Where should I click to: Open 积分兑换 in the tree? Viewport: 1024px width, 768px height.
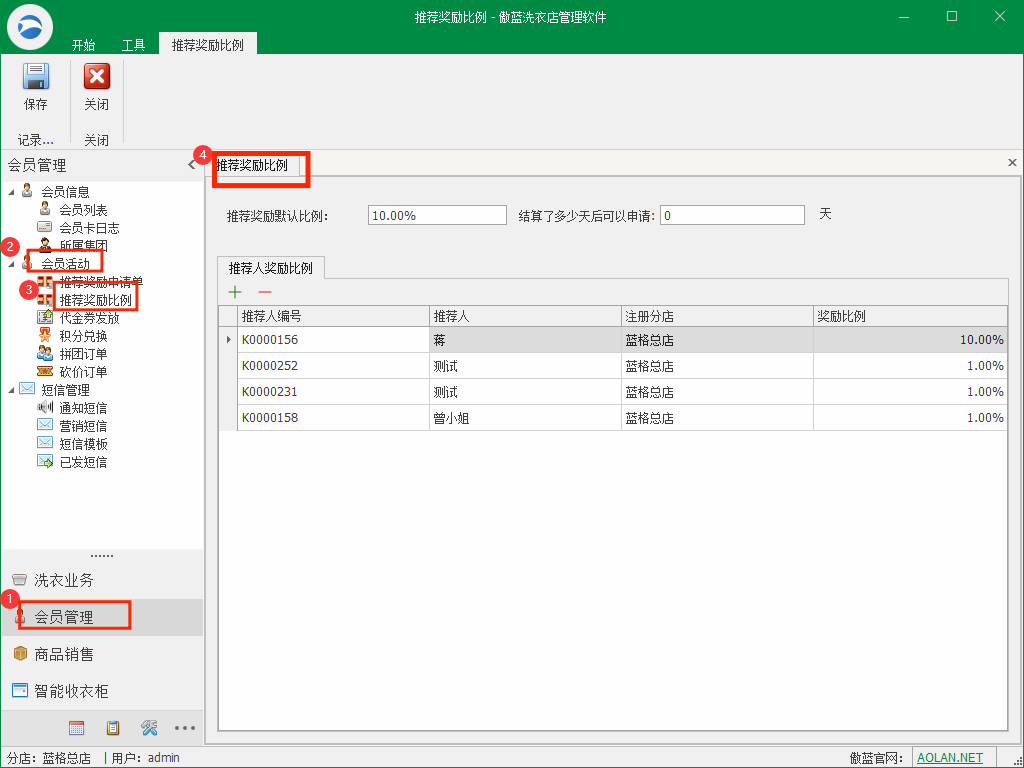click(84, 336)
